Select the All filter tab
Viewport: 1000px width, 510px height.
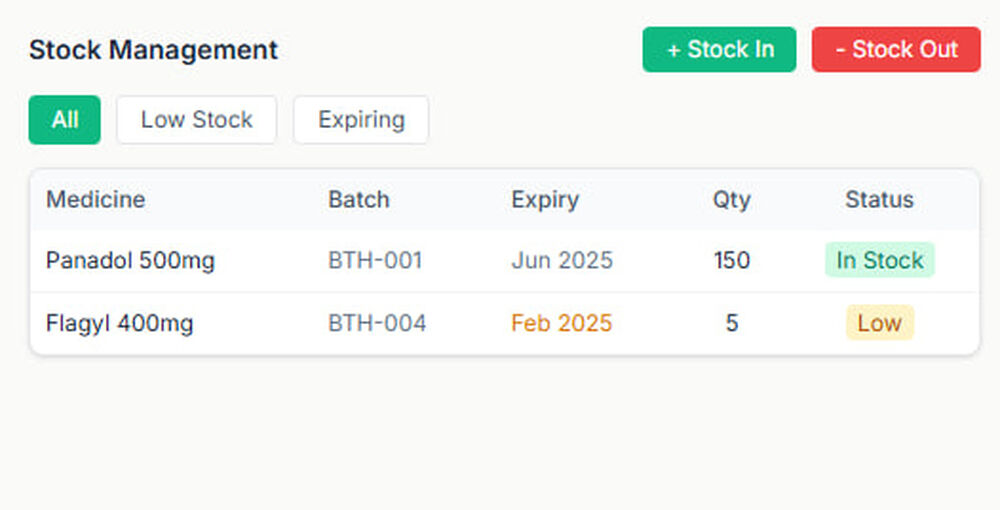pos(65,120)
